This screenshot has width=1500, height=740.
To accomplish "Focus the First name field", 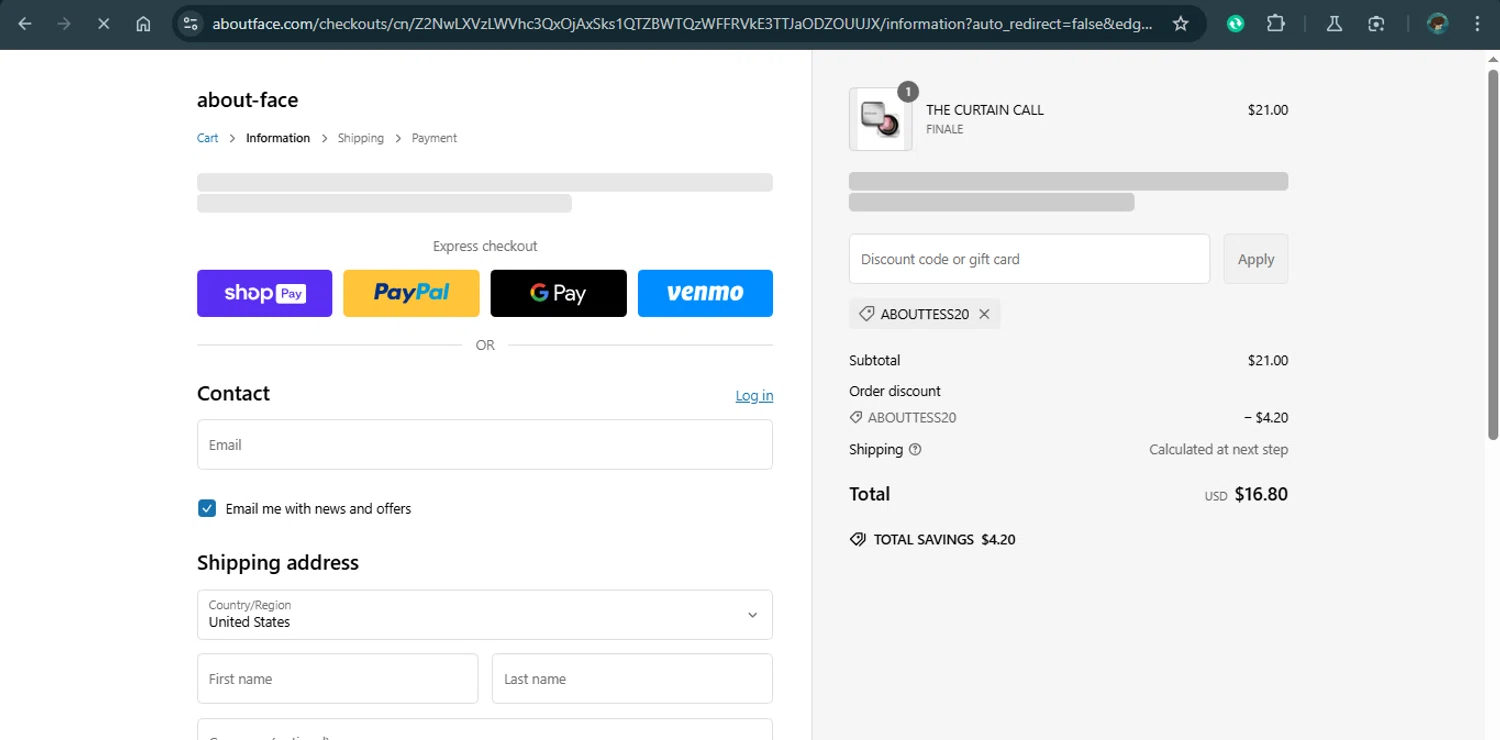I will [337, 679].
